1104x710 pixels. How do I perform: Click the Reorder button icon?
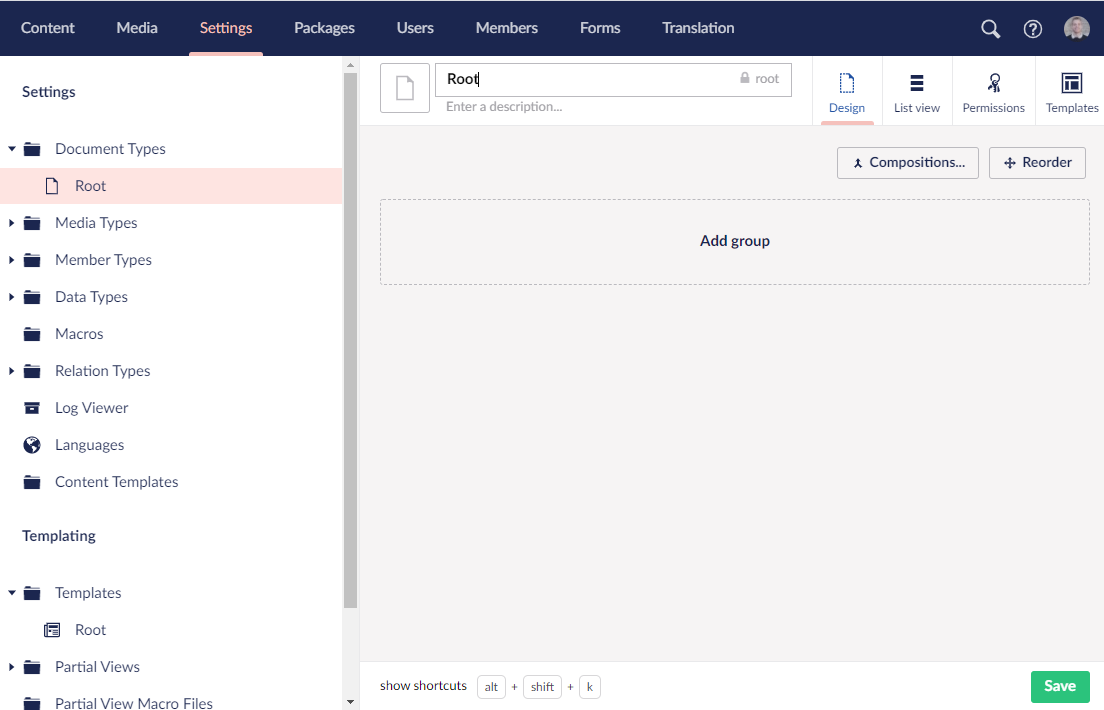(1011, 162)
